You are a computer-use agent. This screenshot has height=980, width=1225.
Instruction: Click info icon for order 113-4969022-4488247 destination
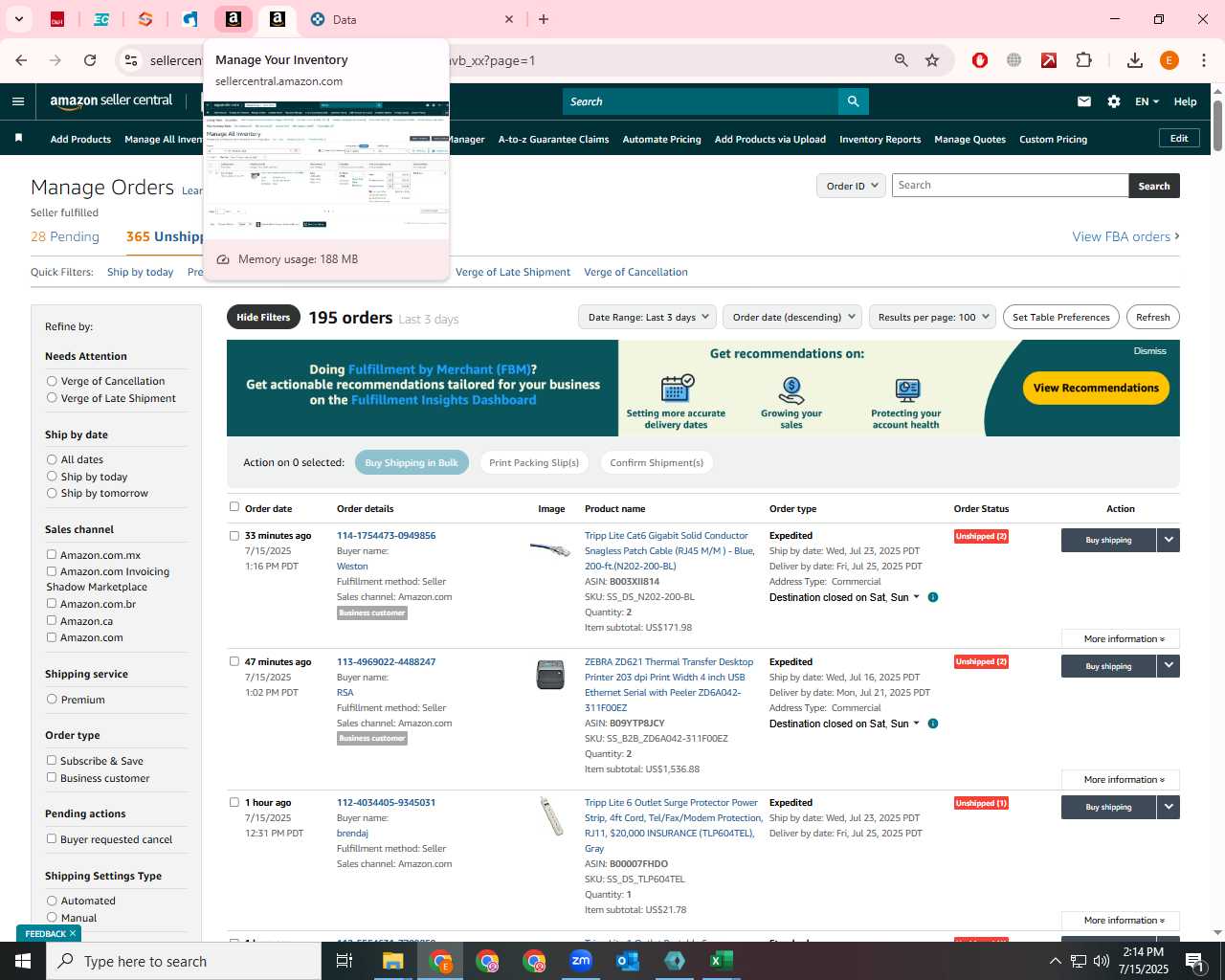click(933, 724)
